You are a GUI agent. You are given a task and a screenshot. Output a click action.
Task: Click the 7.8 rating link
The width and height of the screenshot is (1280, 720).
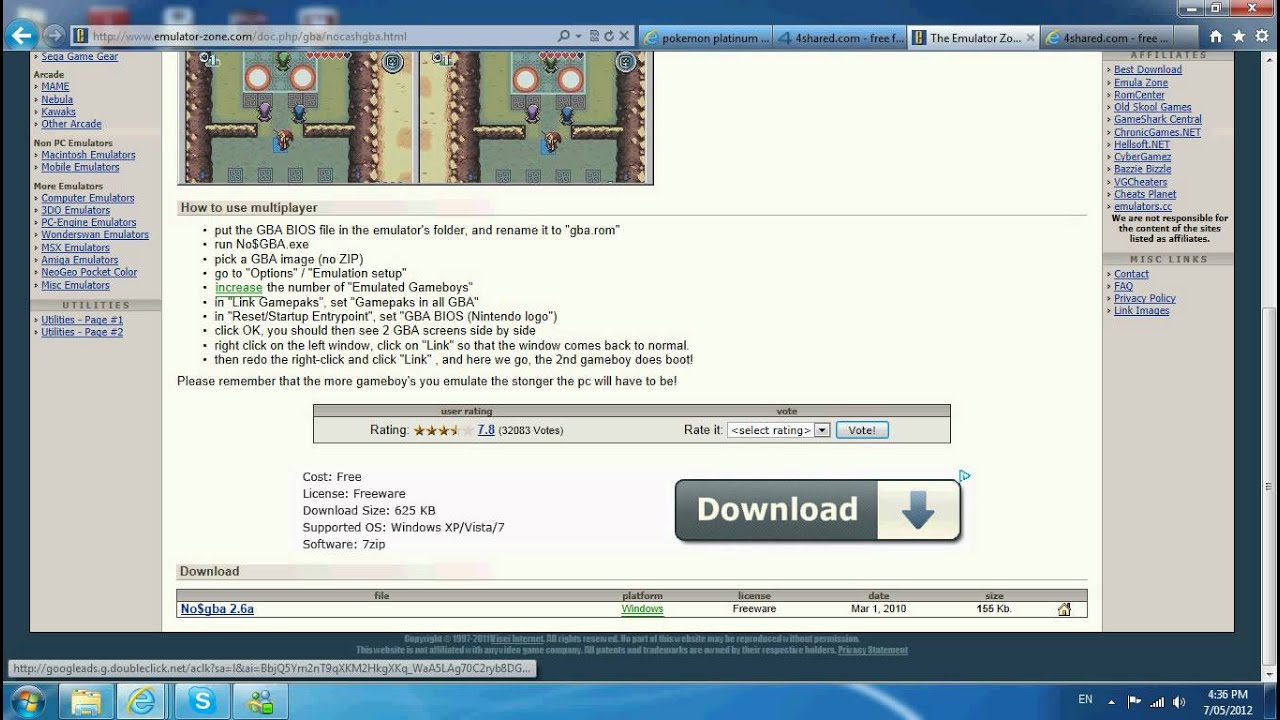tap(486, 430)
